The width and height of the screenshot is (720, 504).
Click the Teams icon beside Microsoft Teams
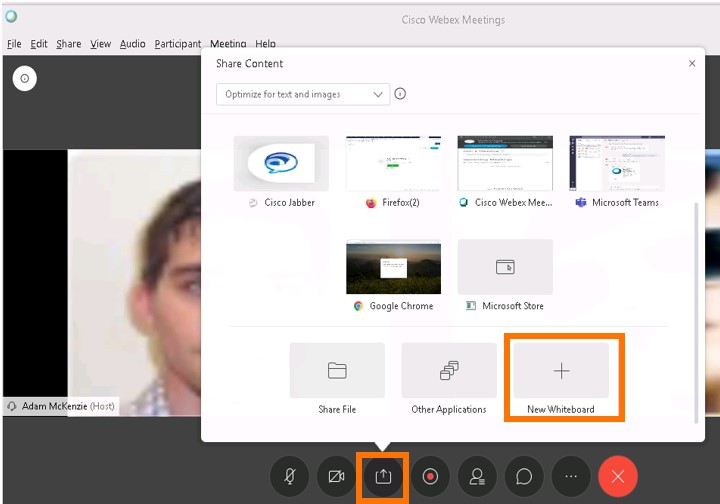[x=581, y=202]
